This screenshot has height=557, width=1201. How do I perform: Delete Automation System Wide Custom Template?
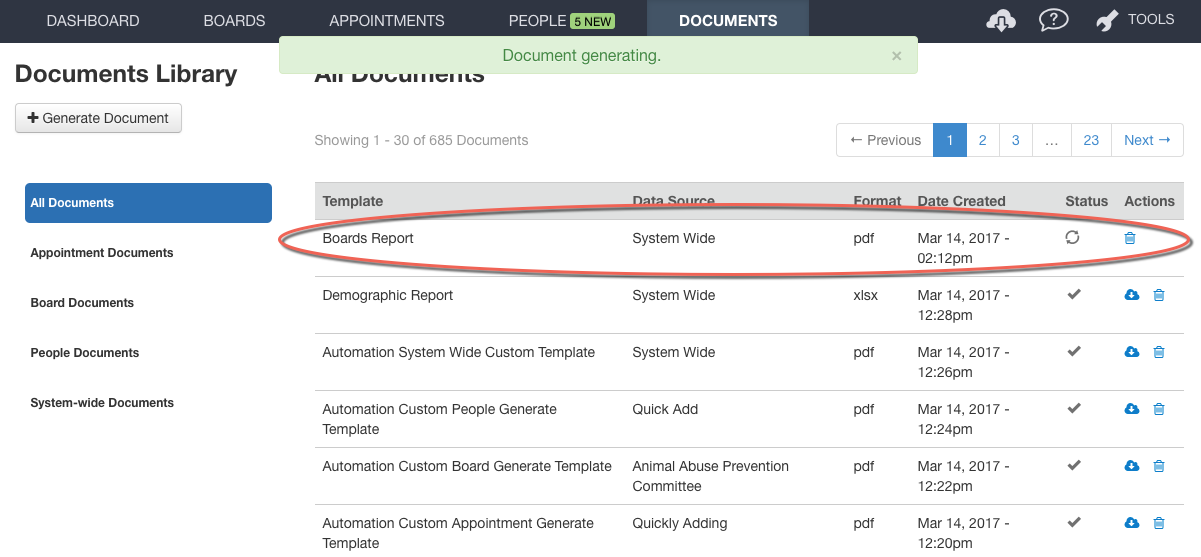pos(1159,352)
